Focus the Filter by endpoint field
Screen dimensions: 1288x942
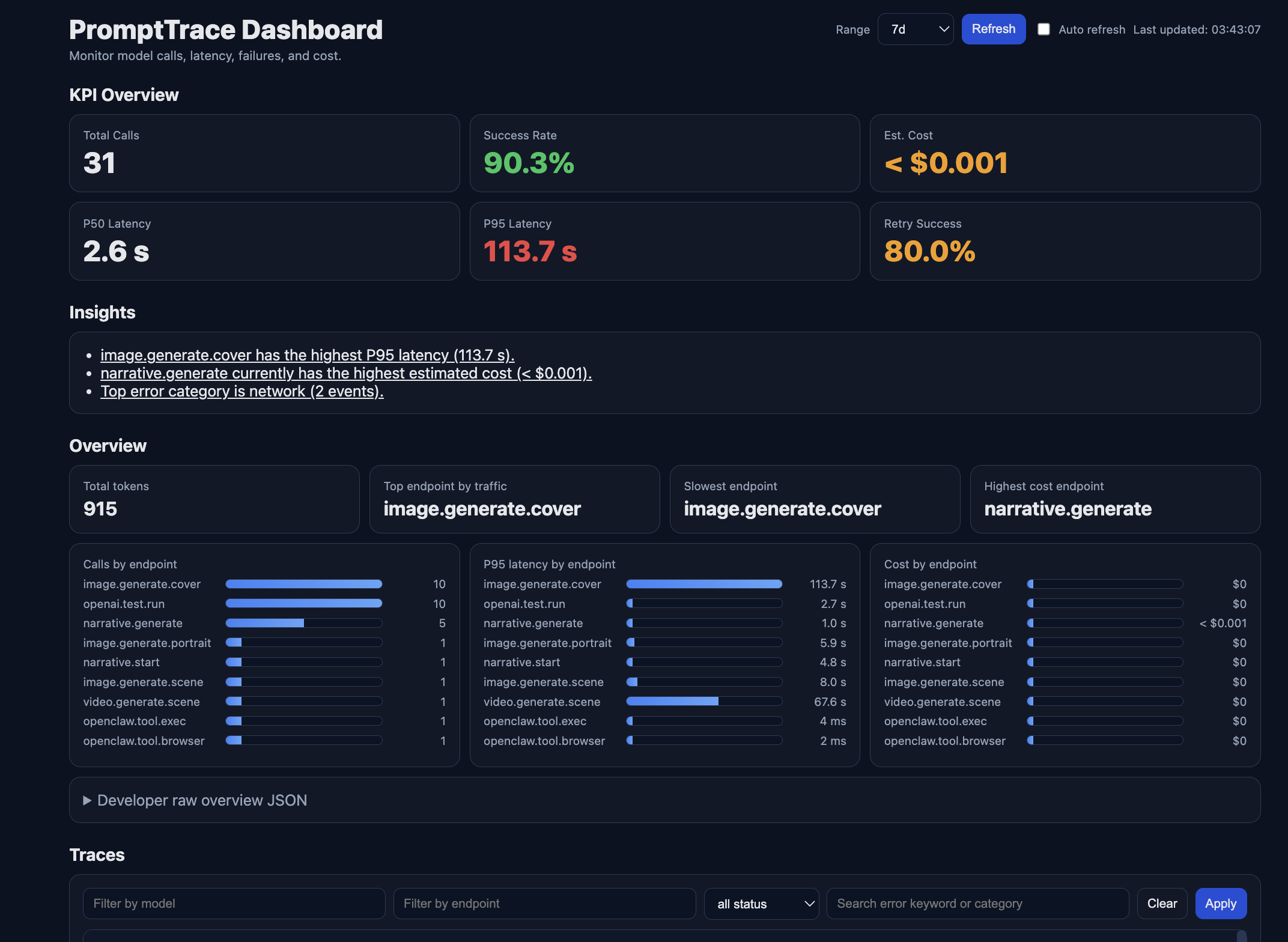(x=544, y=904)
